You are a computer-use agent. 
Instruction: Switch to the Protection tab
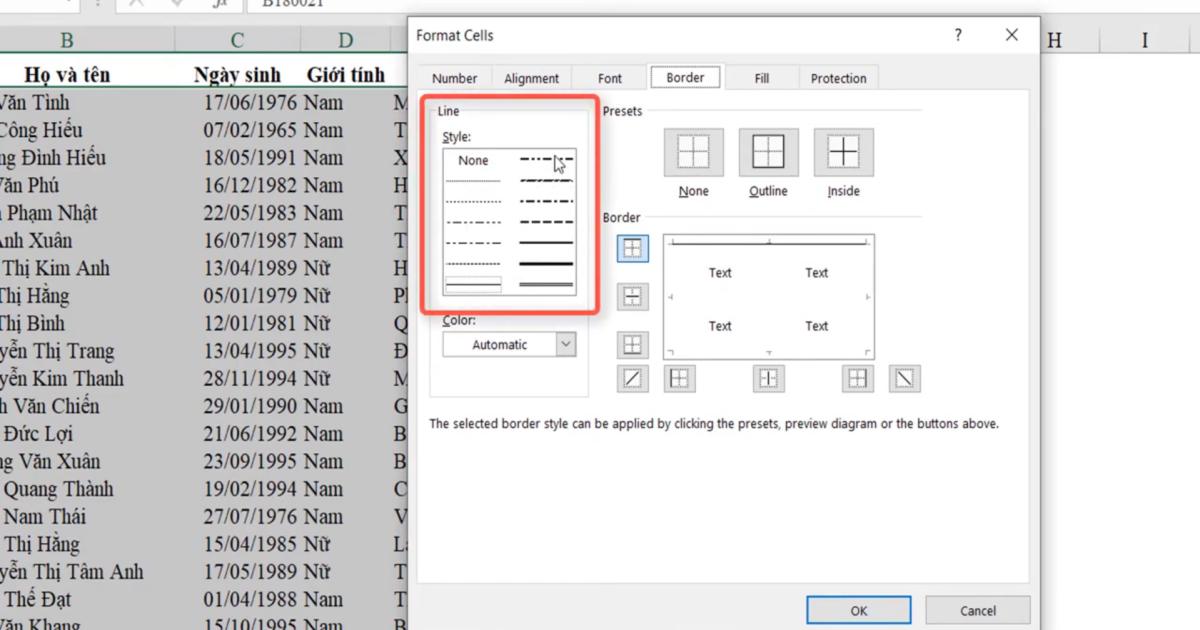click(838, 77)
